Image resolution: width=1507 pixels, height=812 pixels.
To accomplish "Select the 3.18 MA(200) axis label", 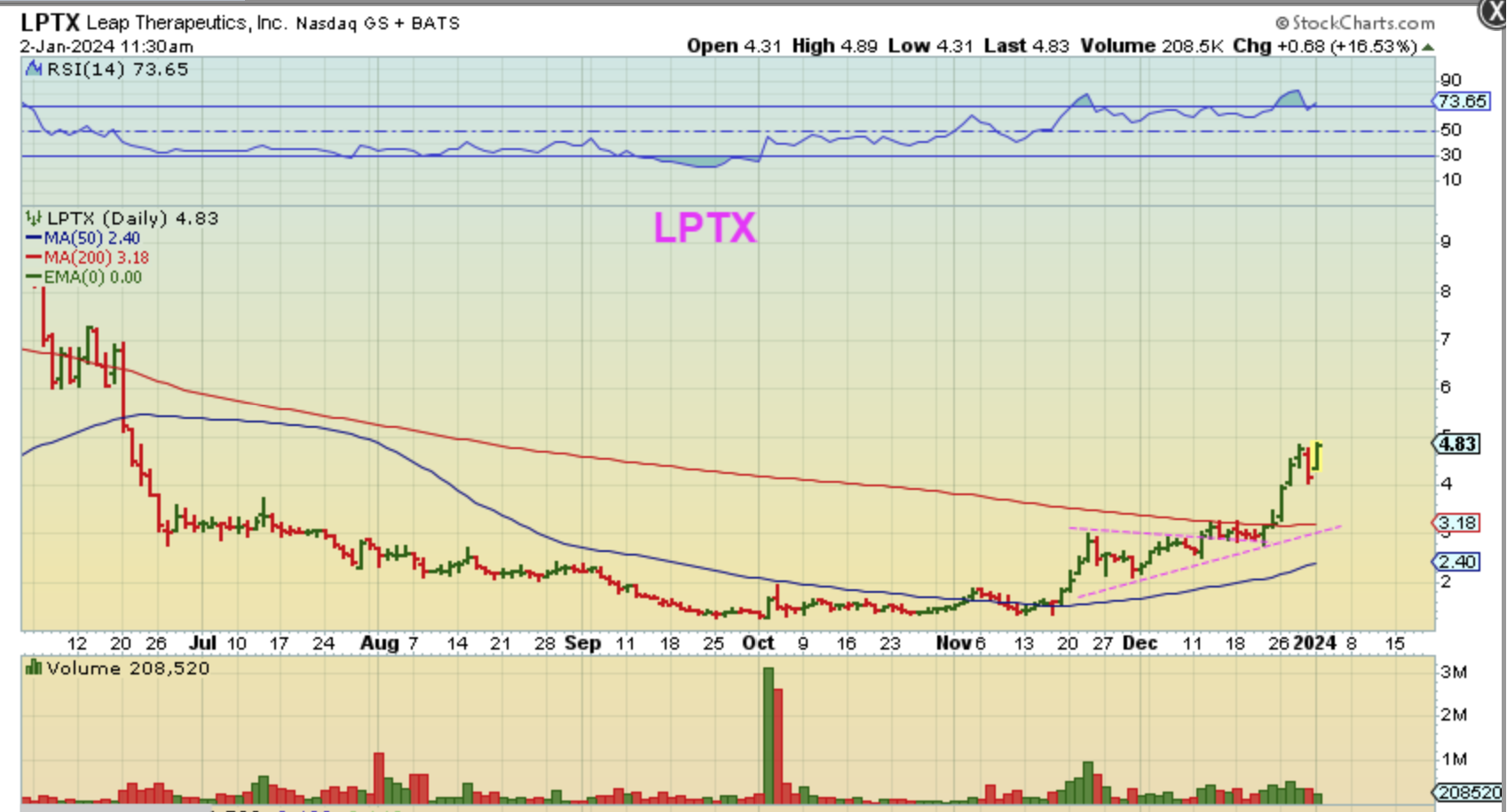I will [x=1456, y=523].
